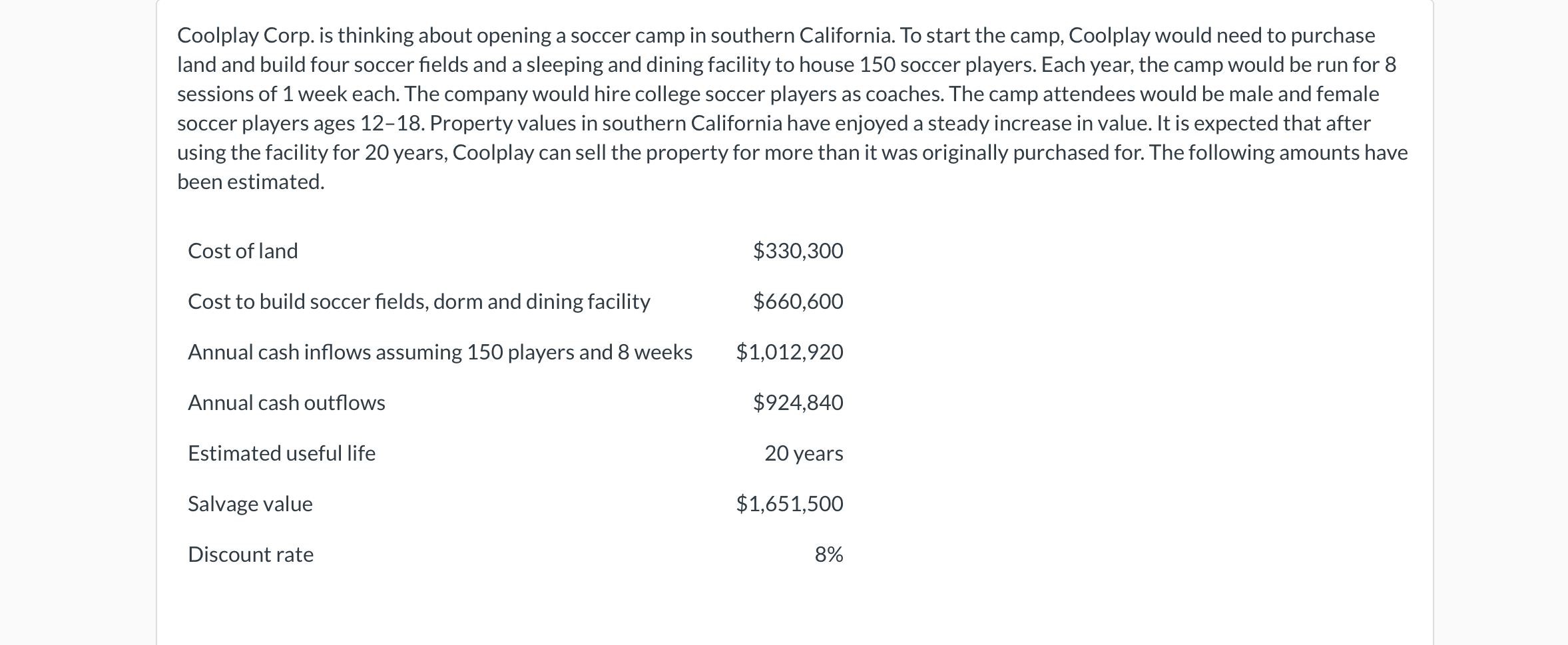The image size is (1568, 645).
Task: Select the $1,012,920 inflows amount
Action: pos(790,352)
